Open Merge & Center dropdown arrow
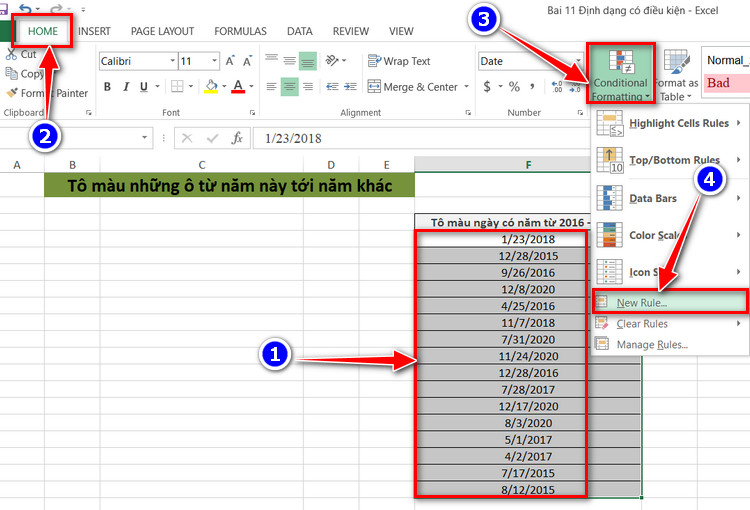 click(x=466, y=87)
